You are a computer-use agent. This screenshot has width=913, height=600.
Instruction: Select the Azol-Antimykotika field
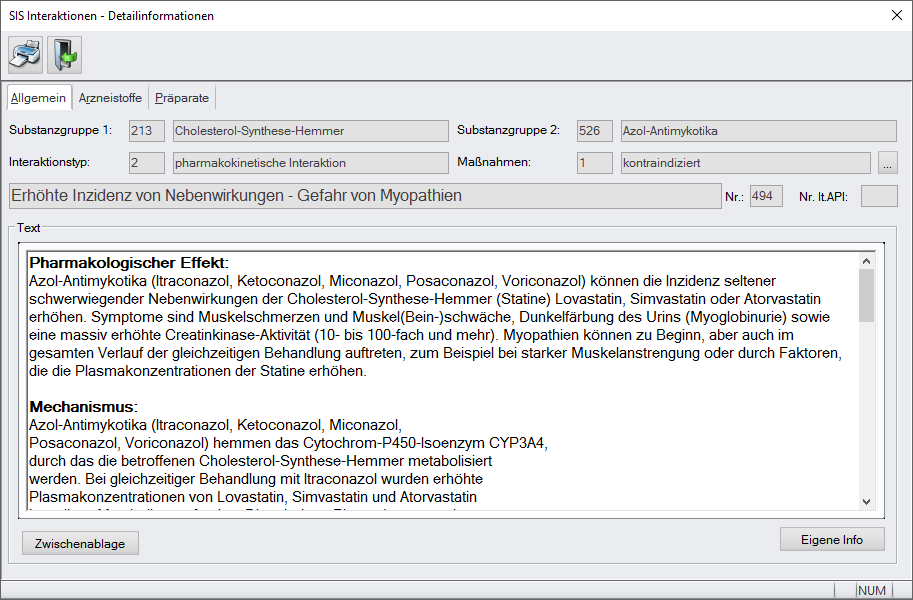[x=757, y=131]
